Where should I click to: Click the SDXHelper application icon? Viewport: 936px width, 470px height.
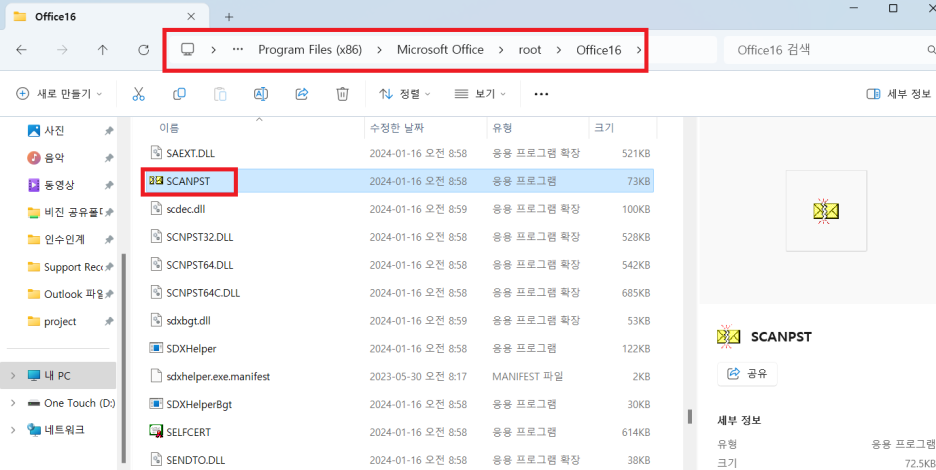156,348
